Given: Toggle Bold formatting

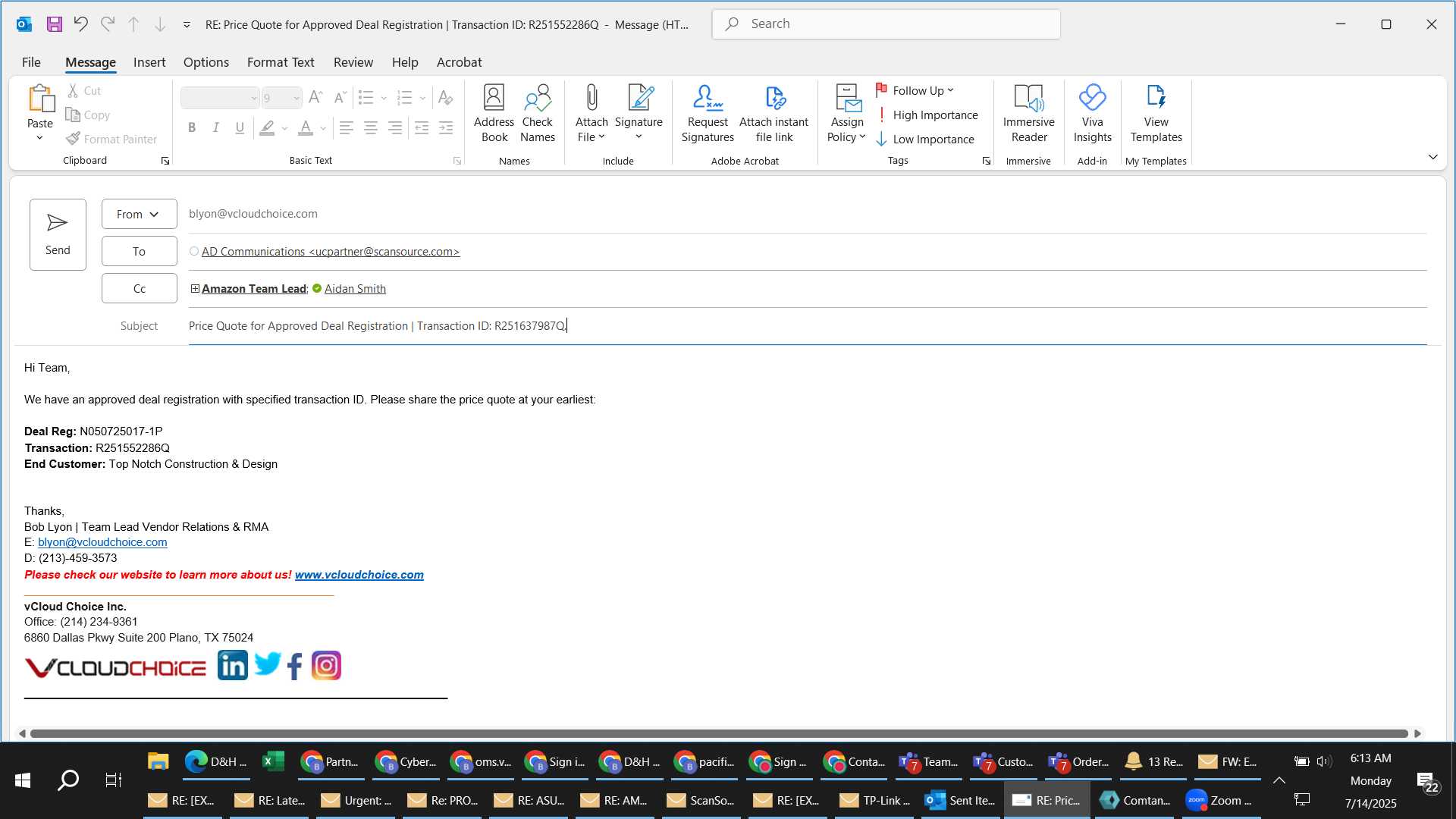Looking at the screenshot, I should (192, 128).
